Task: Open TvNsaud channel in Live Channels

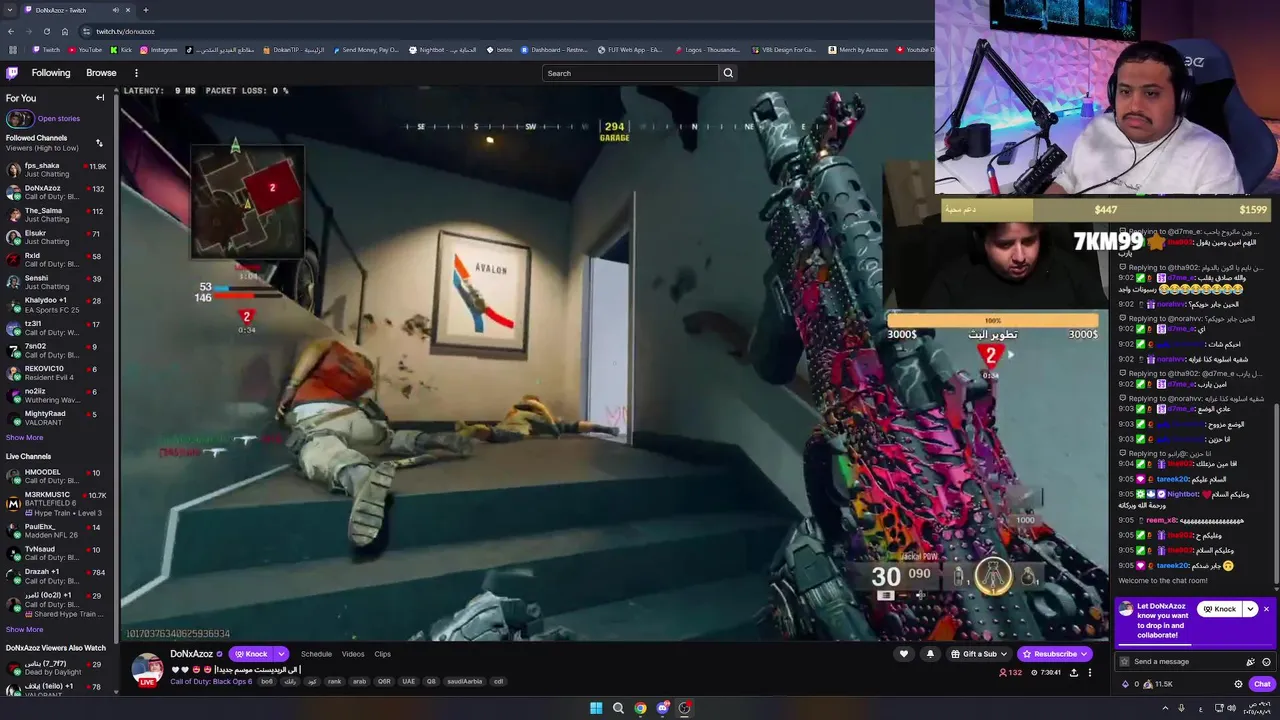Action: click(56, 553)
